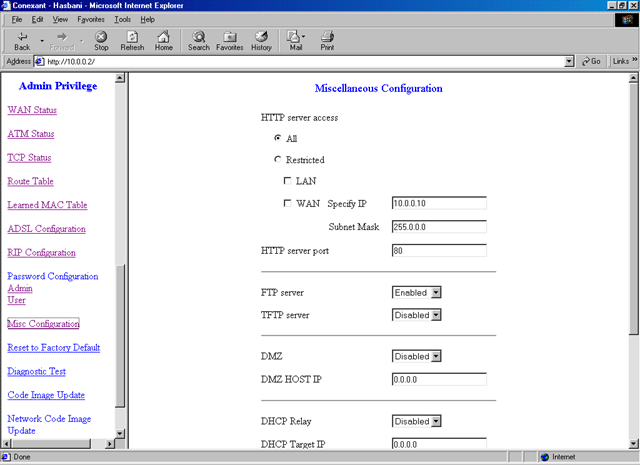Click the left frame vertical scrollbar thumb
The width and height of the screenshot is (640, 465).
point(120,336)
